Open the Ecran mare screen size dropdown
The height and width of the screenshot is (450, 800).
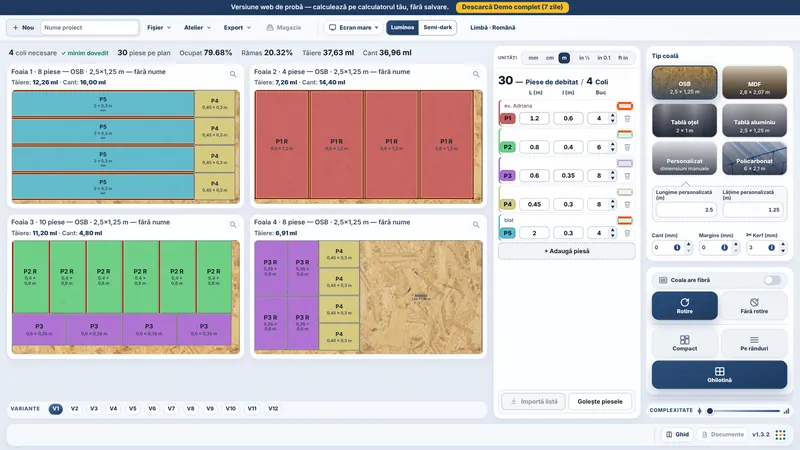coord(354,28)
